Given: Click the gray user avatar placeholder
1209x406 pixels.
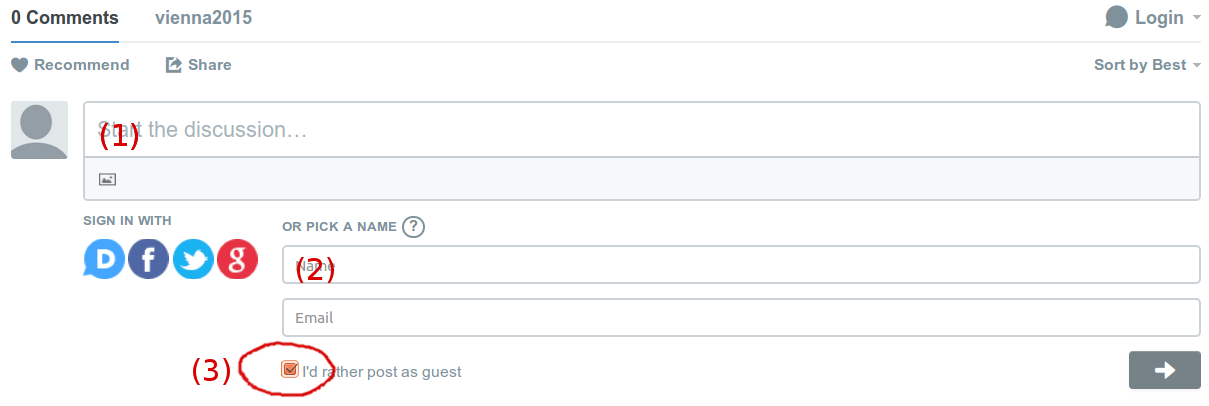Looking at the screenshot, I should (39, 130).
